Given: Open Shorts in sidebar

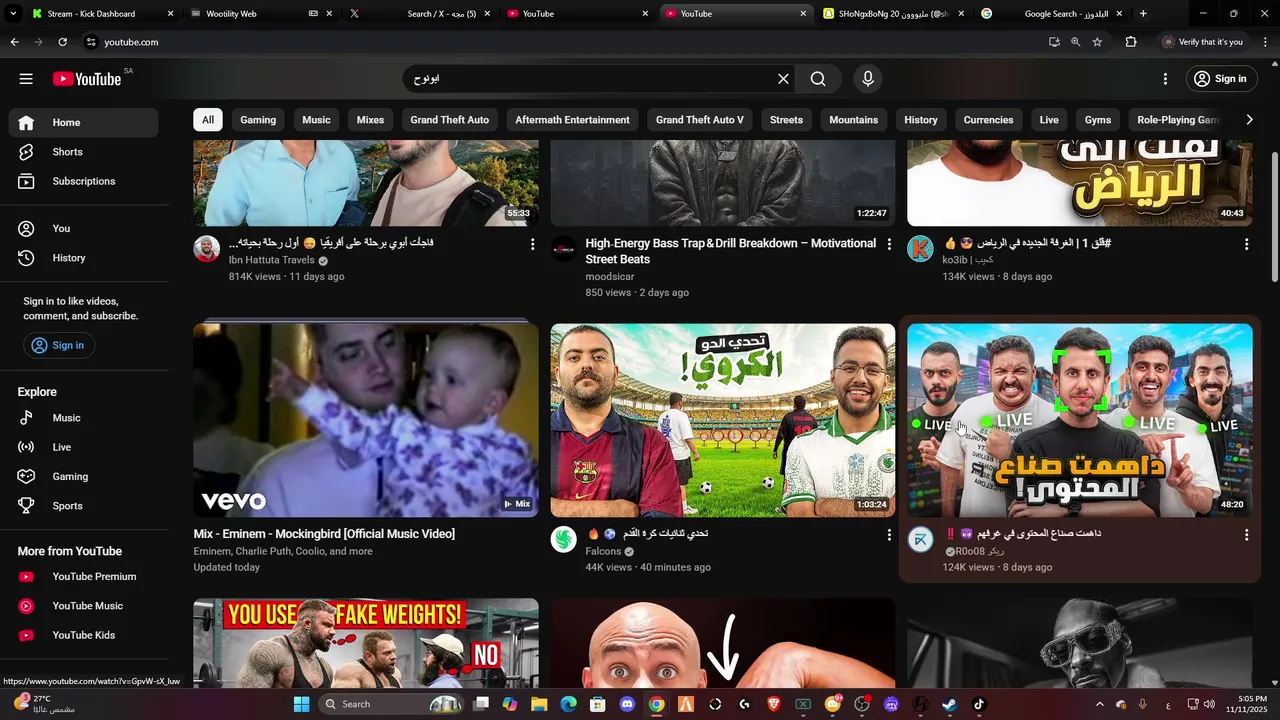Looking at the screenshot, I should coord(84,152).
